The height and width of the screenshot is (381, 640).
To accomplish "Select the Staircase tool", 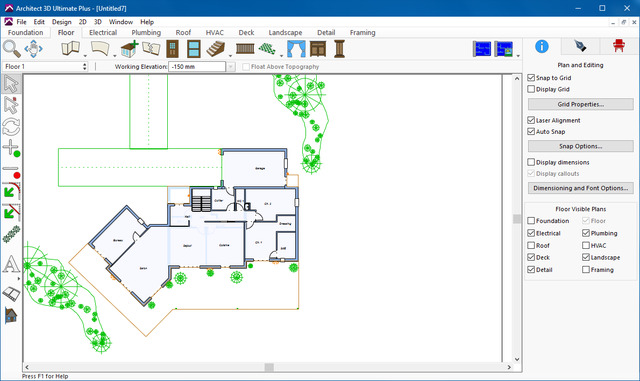I will click(x=216, y=49).
